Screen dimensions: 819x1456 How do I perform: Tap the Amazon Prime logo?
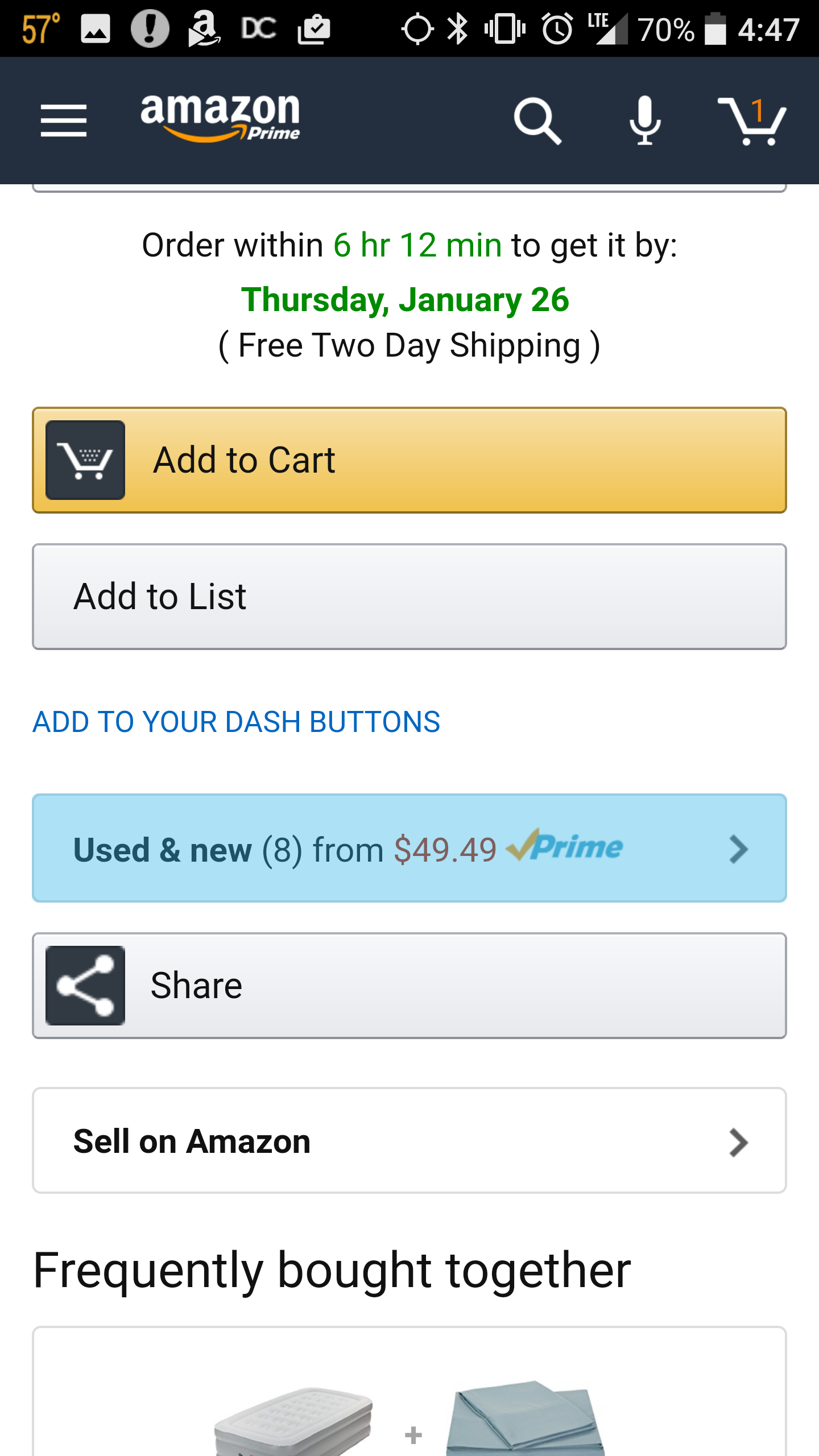[220, 117]
